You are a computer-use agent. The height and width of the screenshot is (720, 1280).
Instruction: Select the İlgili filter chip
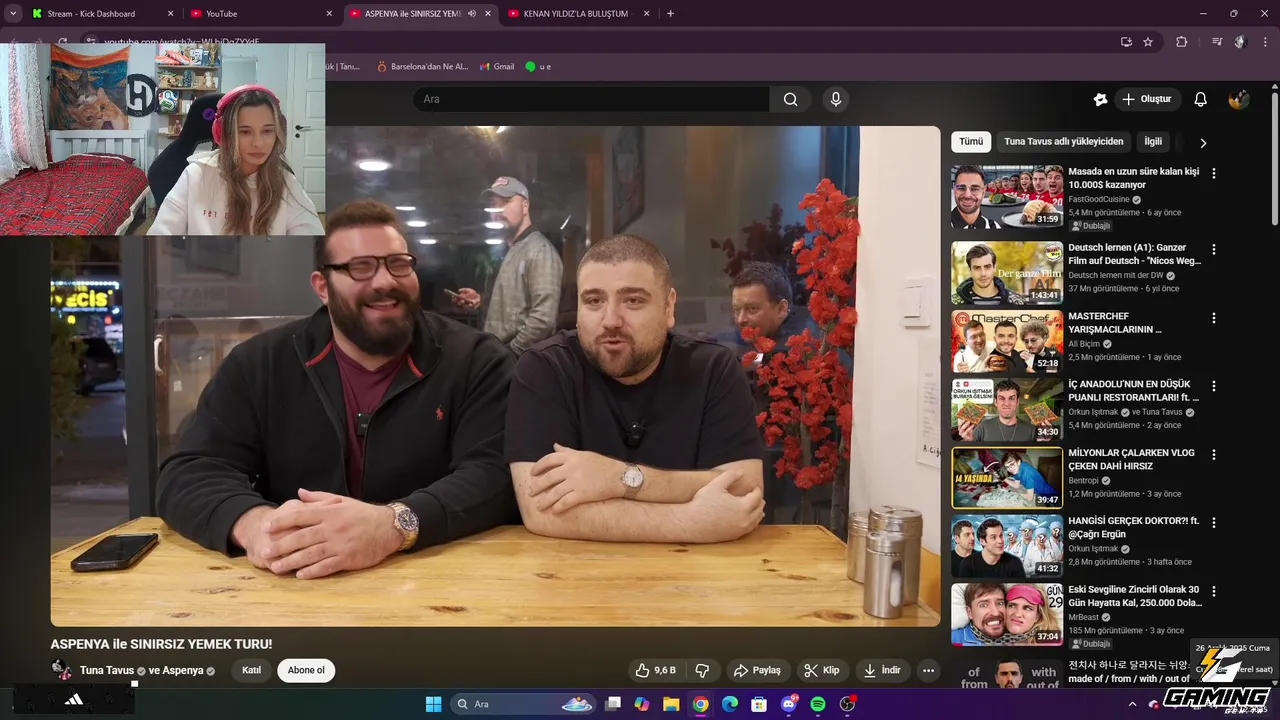pyautogui.click(x=1153, y=142)
